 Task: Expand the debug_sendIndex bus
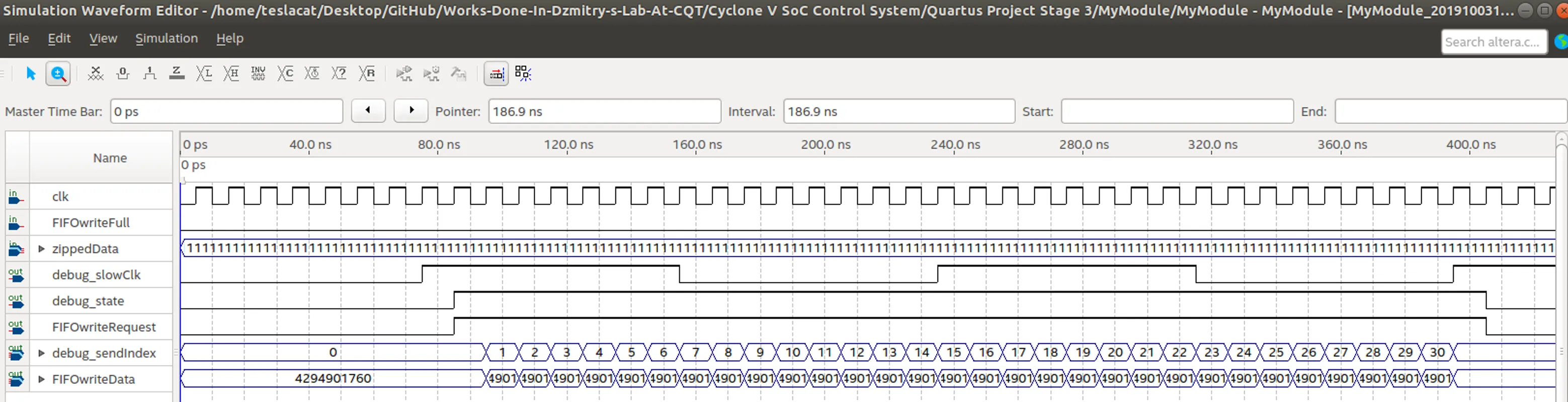click(x=41, y=353)
